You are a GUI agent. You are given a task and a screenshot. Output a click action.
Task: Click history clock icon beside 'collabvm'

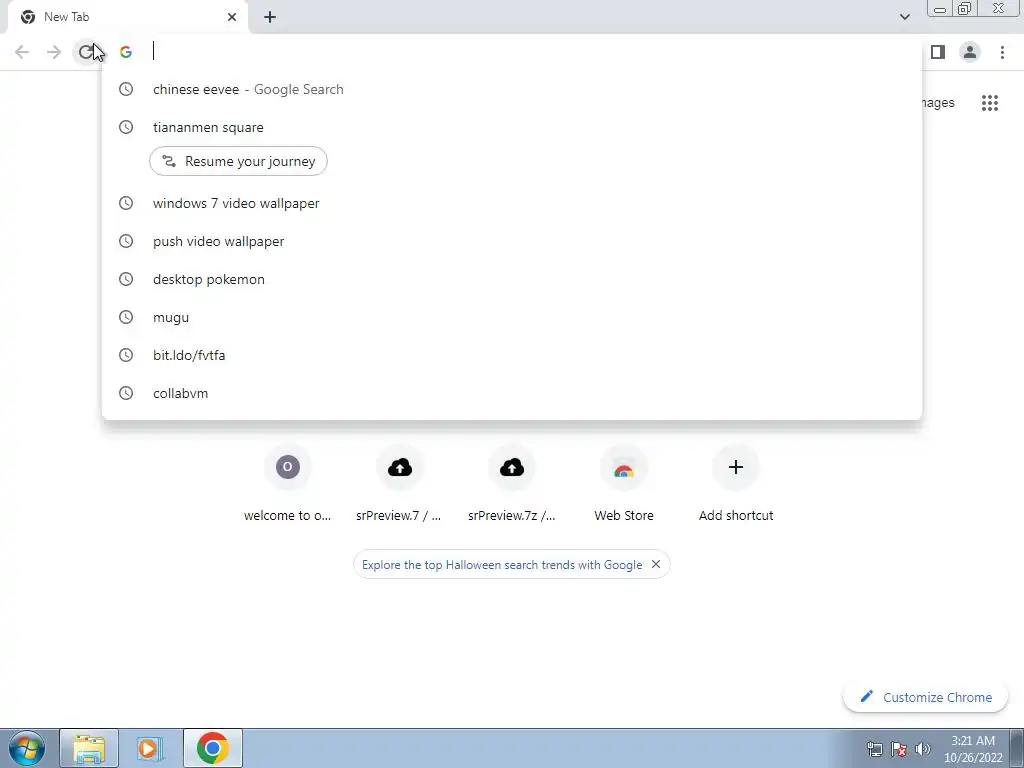click(x=126, y=392)
